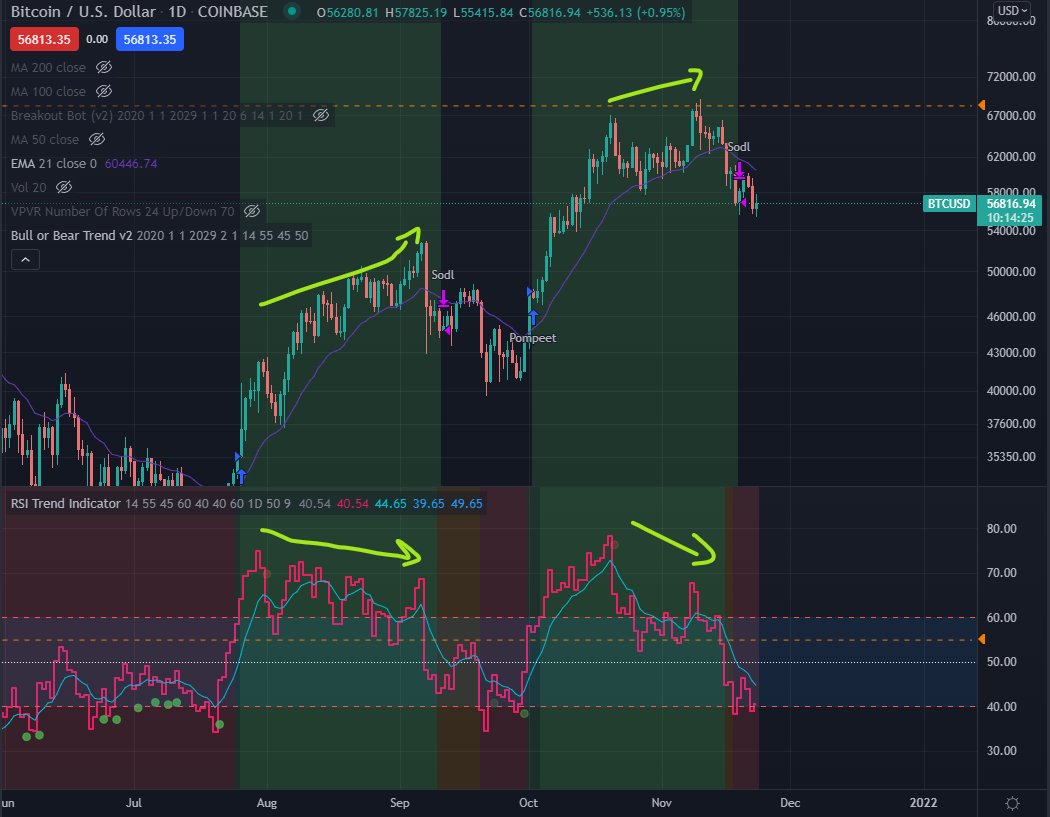Click the magenta sell arrow below November Sodl
Image resolution: width=1050 pixels, height=817 pixels.
pyautogui.click(x=739, y=171)
